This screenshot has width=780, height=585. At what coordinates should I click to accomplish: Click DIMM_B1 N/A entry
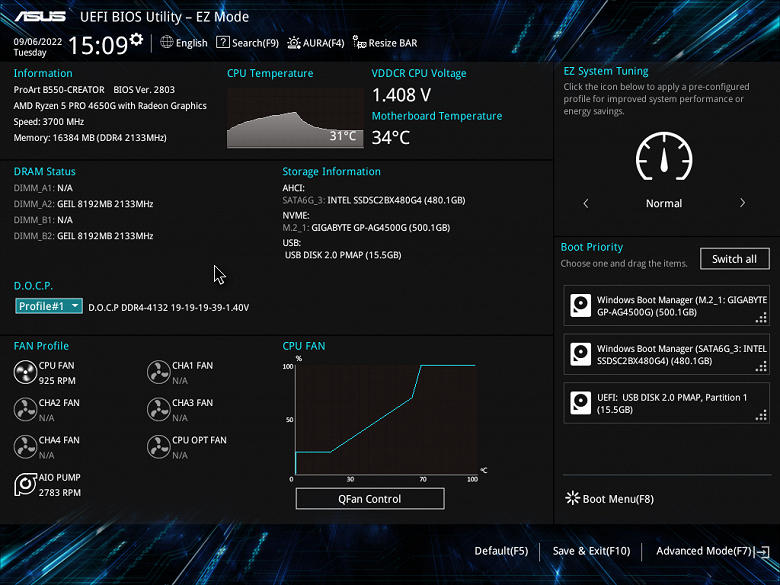43,219
